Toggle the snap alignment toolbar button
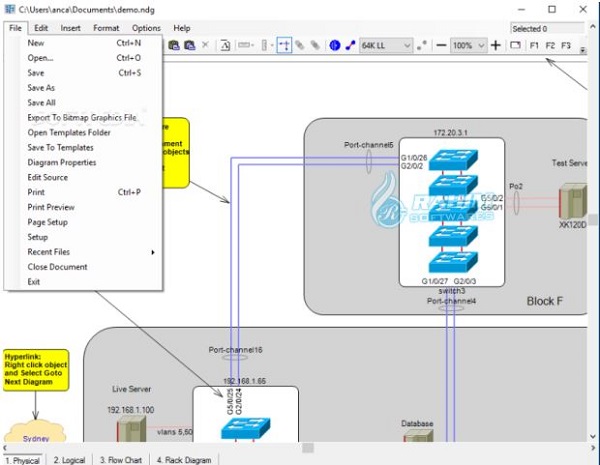600x465 pixels. click(x=284, y=46)
